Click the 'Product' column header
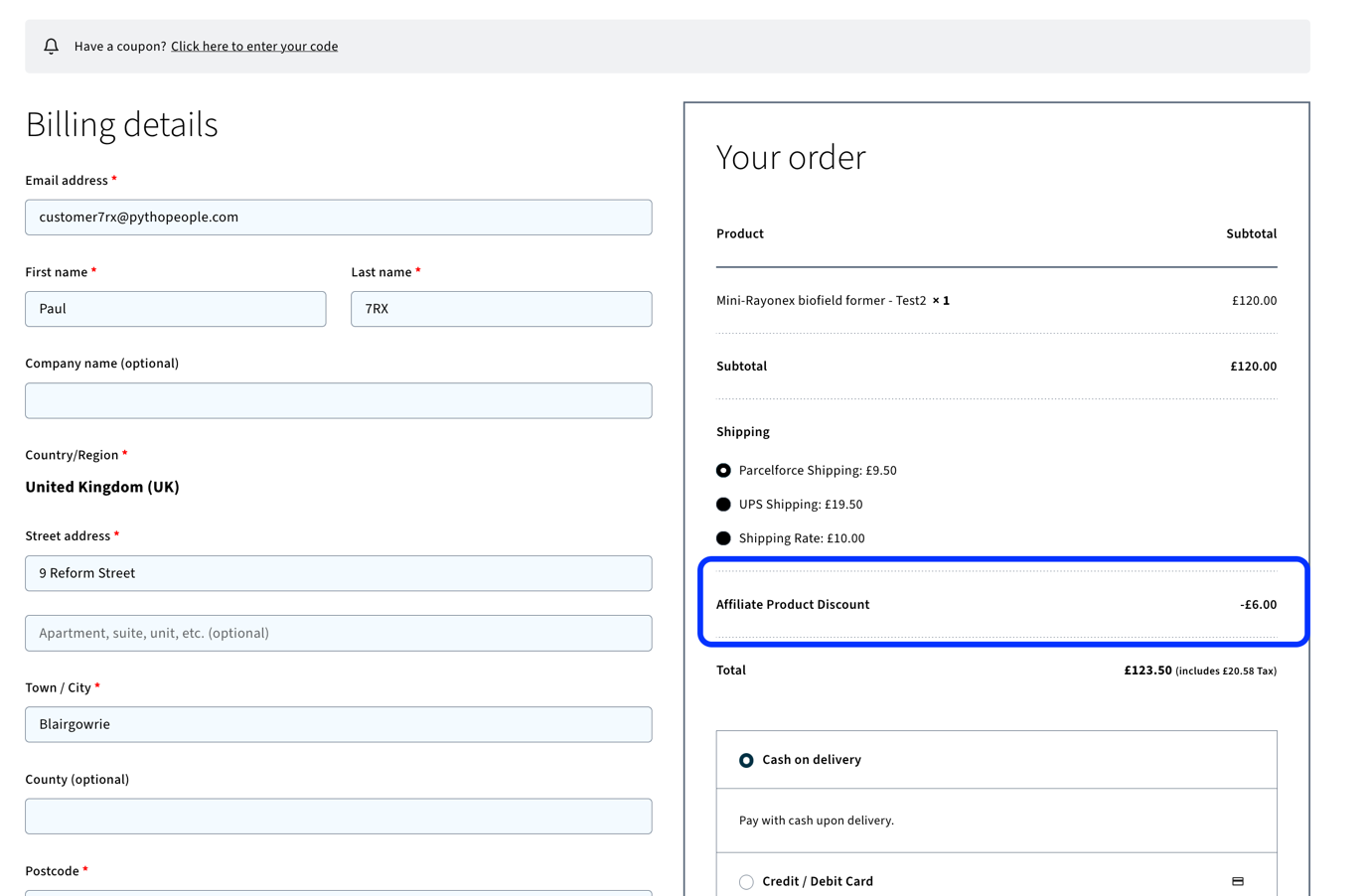 click(x=740, y=233)
